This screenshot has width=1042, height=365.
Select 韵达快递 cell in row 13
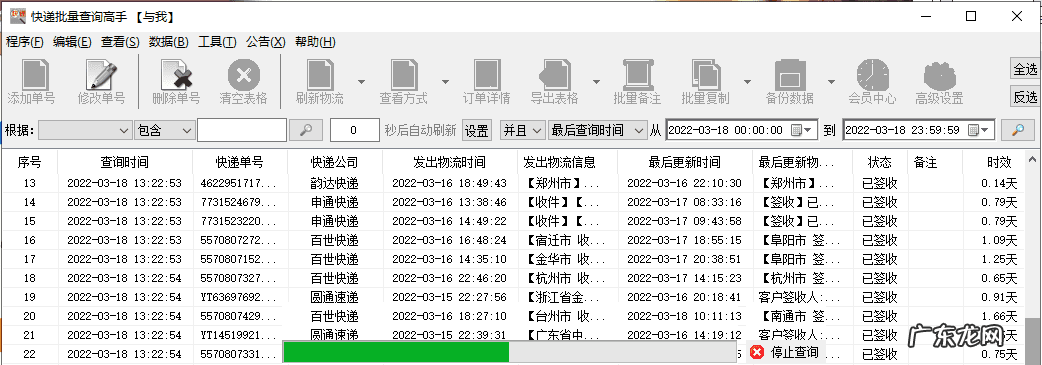click(x=334, y=183)
